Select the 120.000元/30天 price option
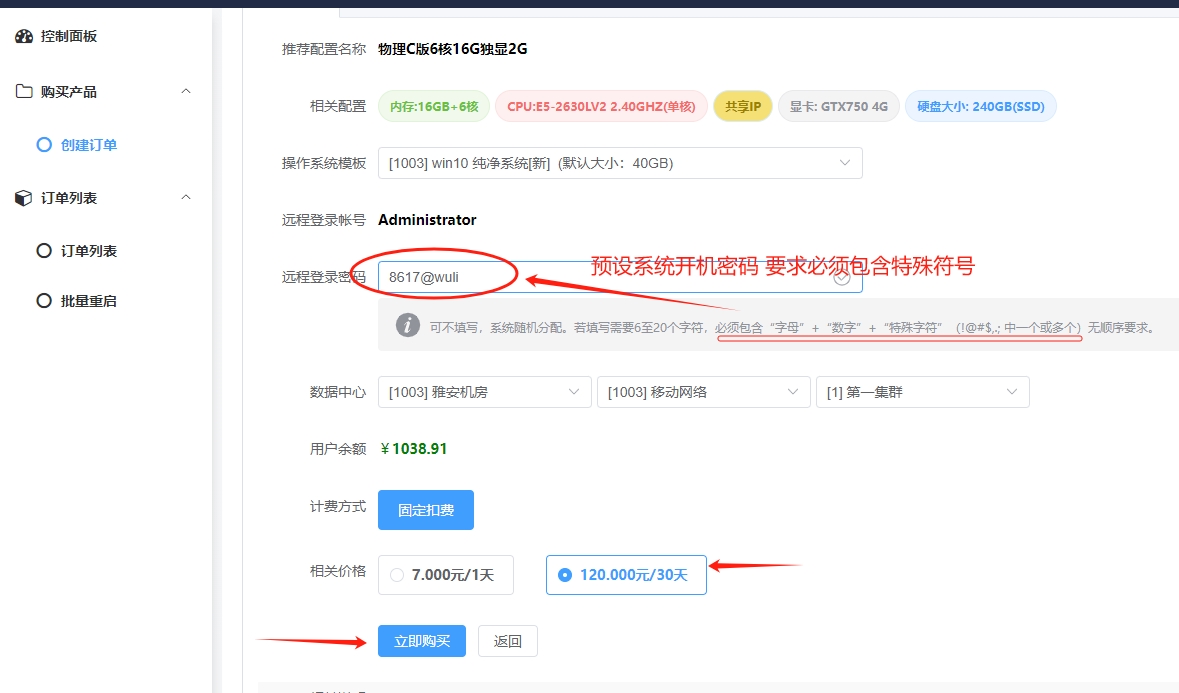The image size is (1179, 693). (626, 575)
